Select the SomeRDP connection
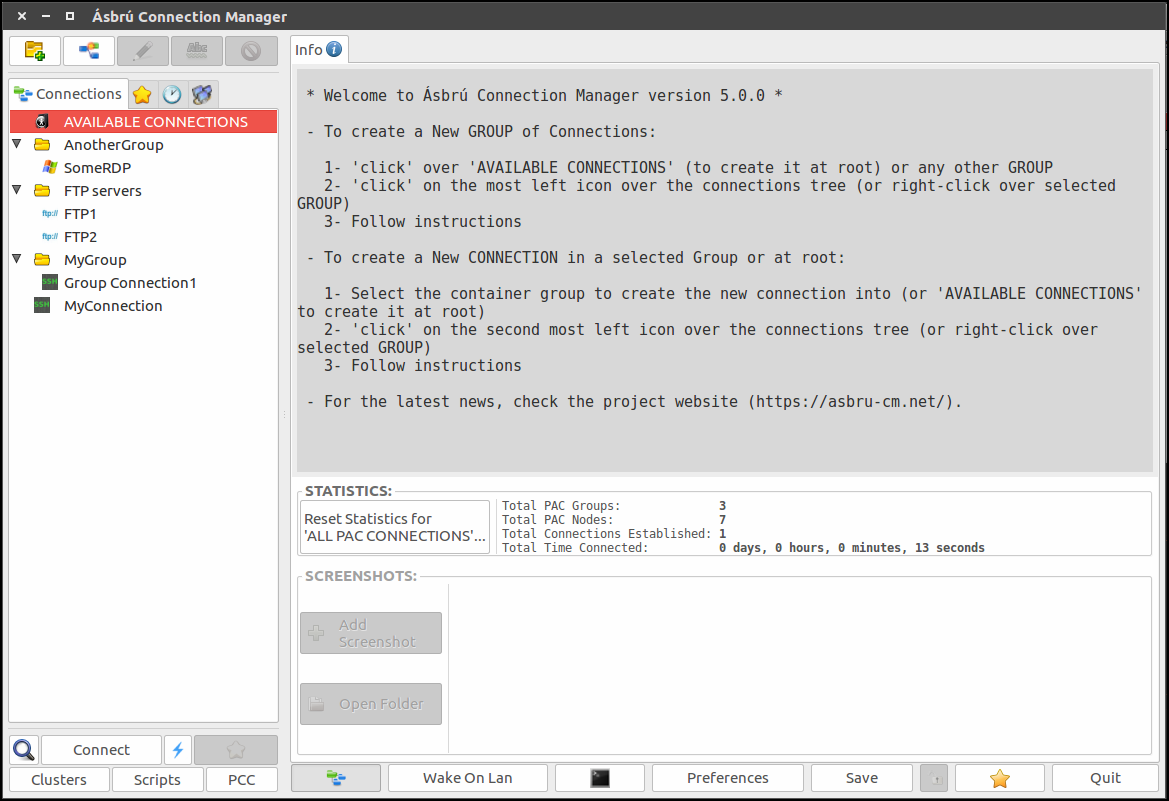Image resolution: width=1169 pixels, height=801 pixels. pos(97,168)
